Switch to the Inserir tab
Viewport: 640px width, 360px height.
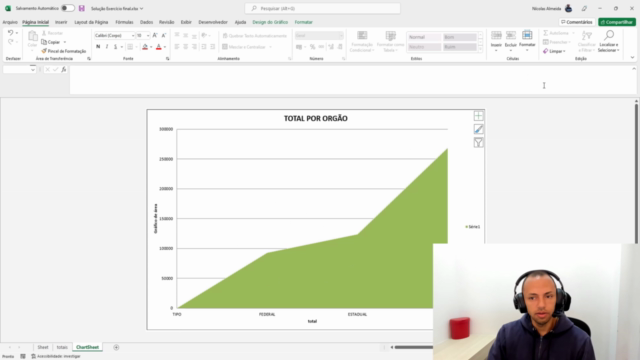[x=61, y=22]
